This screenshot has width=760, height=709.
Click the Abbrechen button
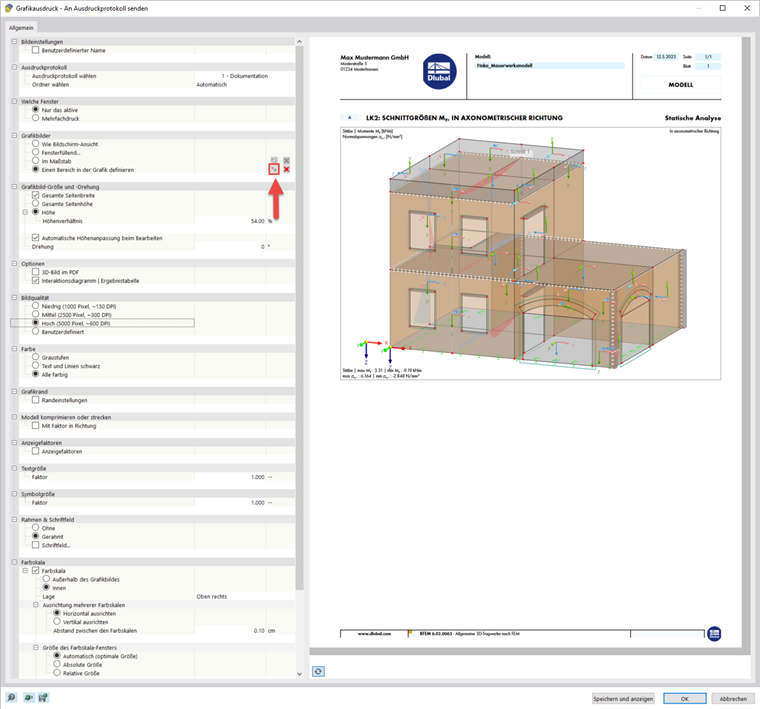(733, 698)
